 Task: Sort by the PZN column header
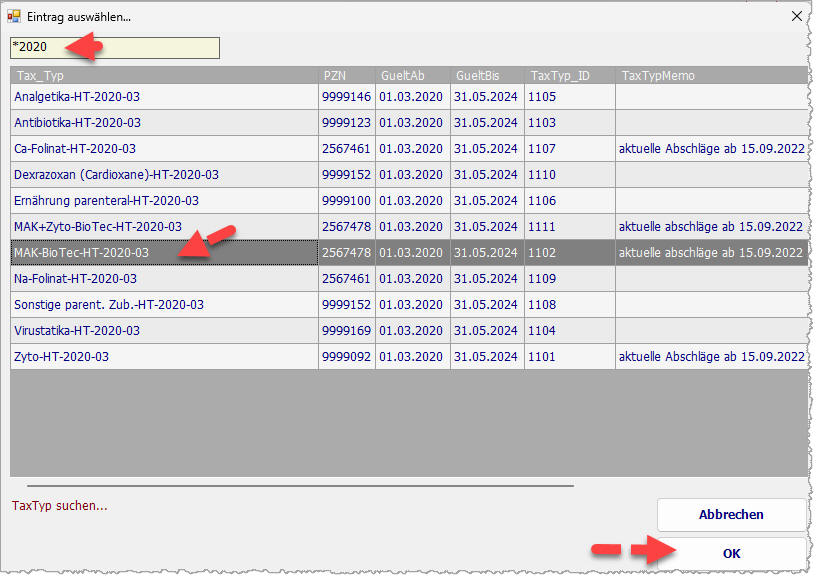point(347,75)
